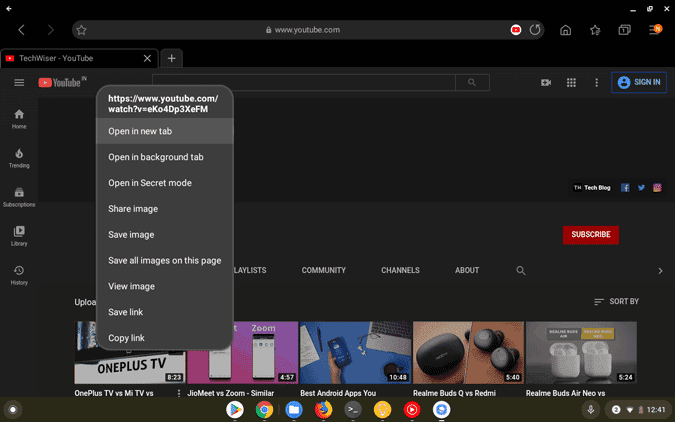Image resolution: width=675 pixels, height=422 pixels.
Task: Select Open in new tab
Action: tap(165, 131)
